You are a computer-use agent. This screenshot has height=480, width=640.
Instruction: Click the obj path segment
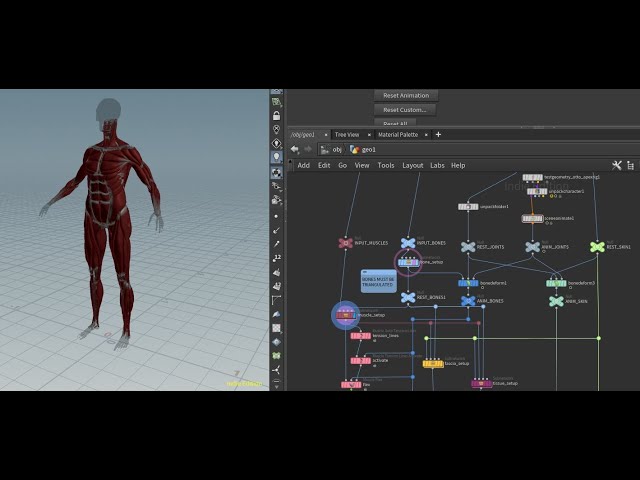(331, 150)
